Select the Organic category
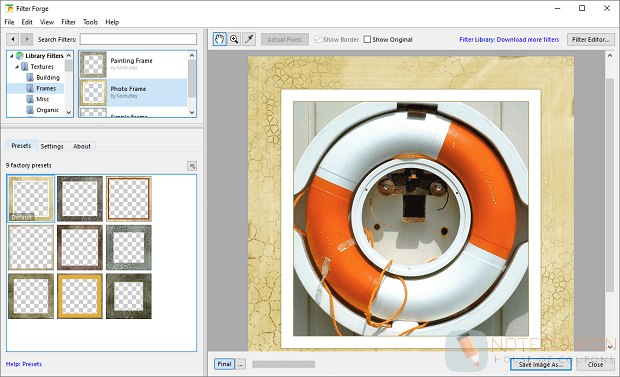Screen dimensions: 620x377 [x=47, y=110]
